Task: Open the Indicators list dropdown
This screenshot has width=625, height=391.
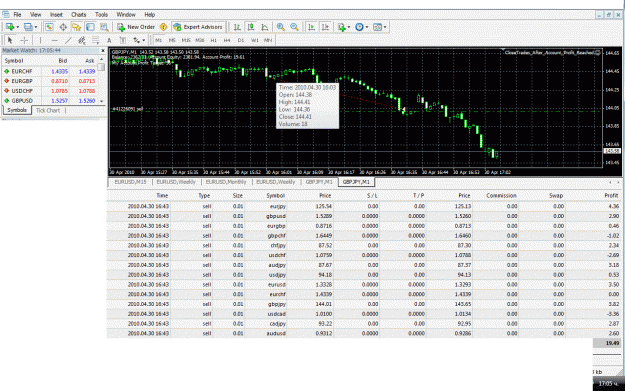Action: pos(344,27)
